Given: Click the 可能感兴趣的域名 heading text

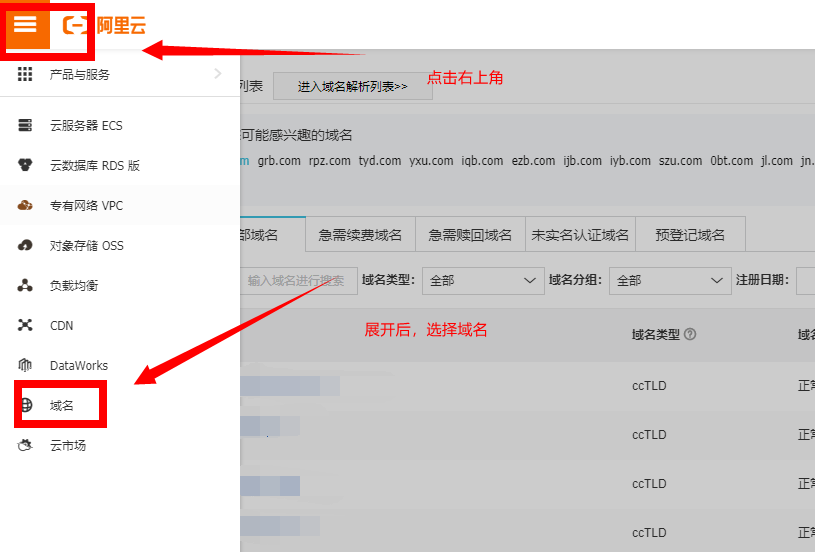Looking at the screenshot, I should coord(296,135).
